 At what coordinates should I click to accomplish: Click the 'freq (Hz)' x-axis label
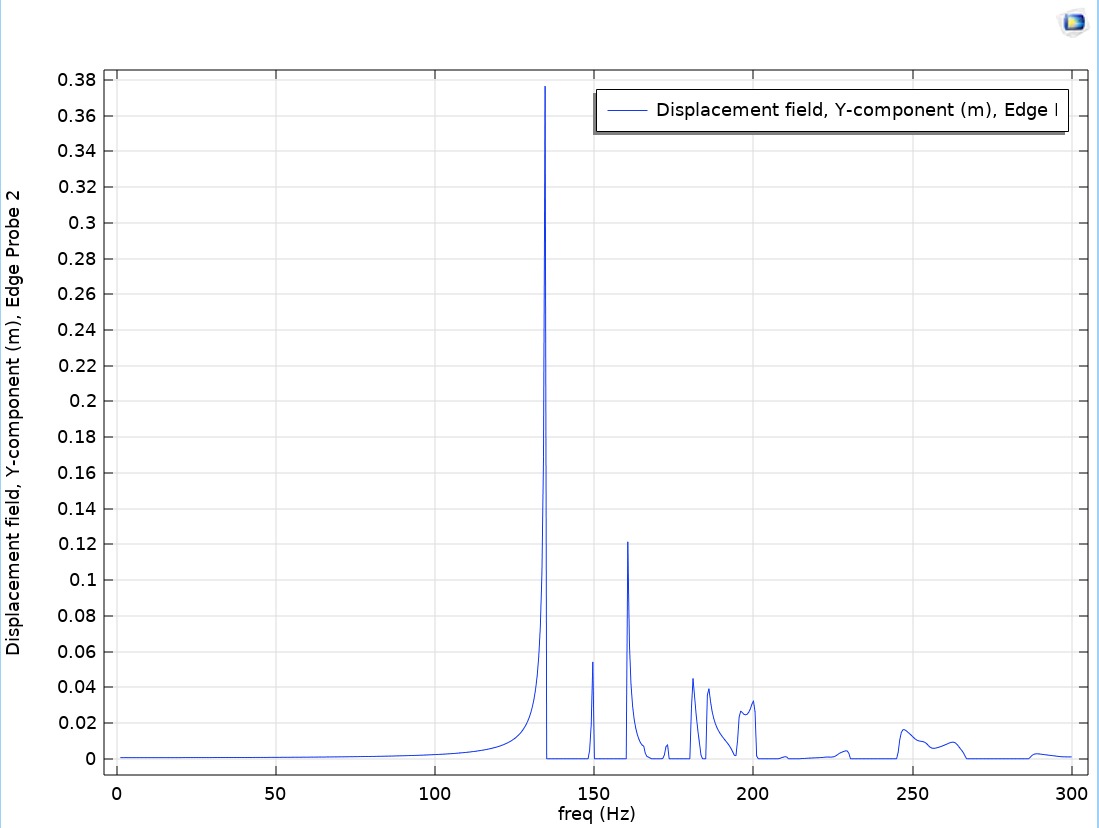coord(596,814)
